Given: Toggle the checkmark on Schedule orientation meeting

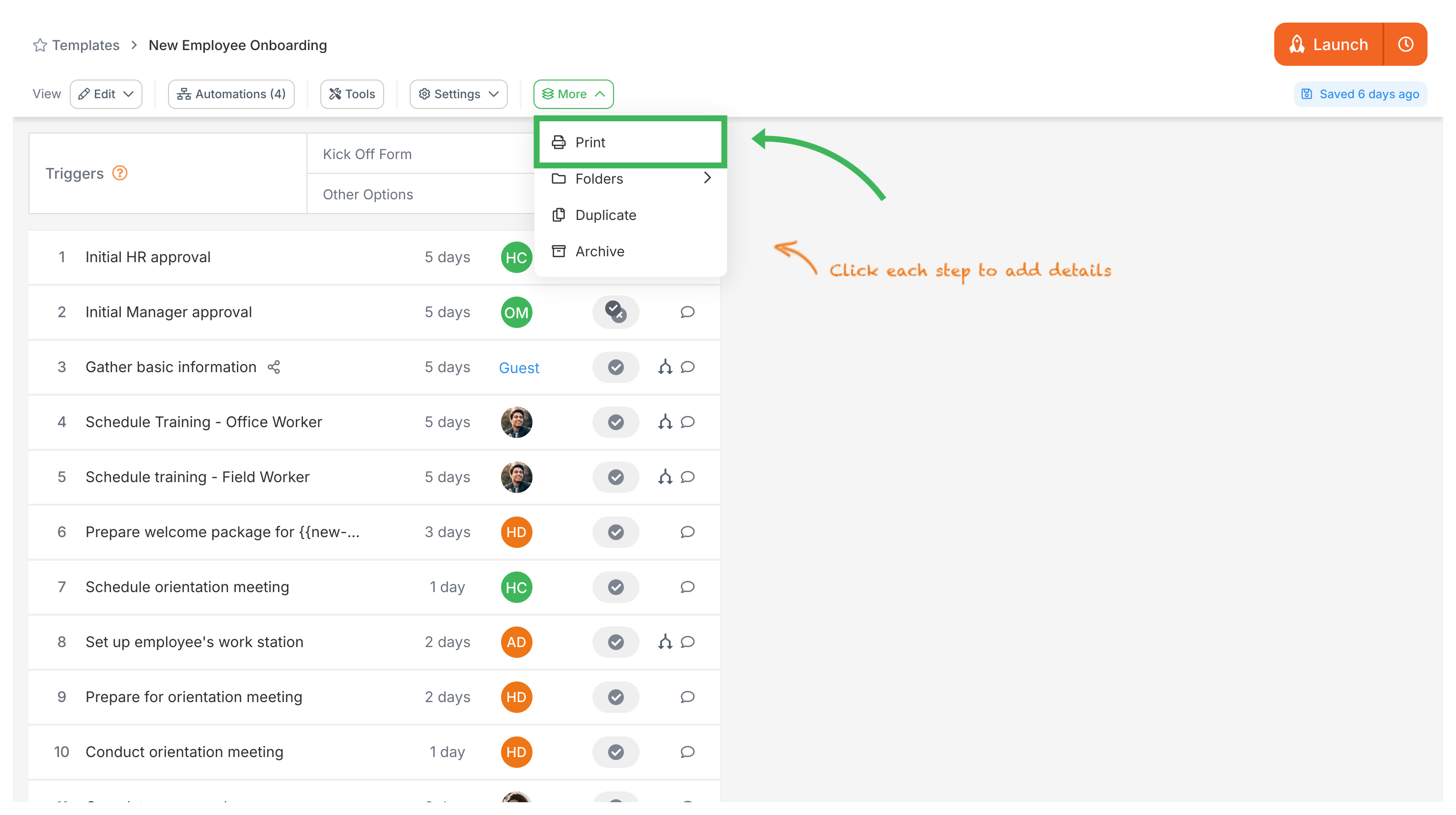Looking at the screenshot, I should pyautogui.click(x=616, y=587).
